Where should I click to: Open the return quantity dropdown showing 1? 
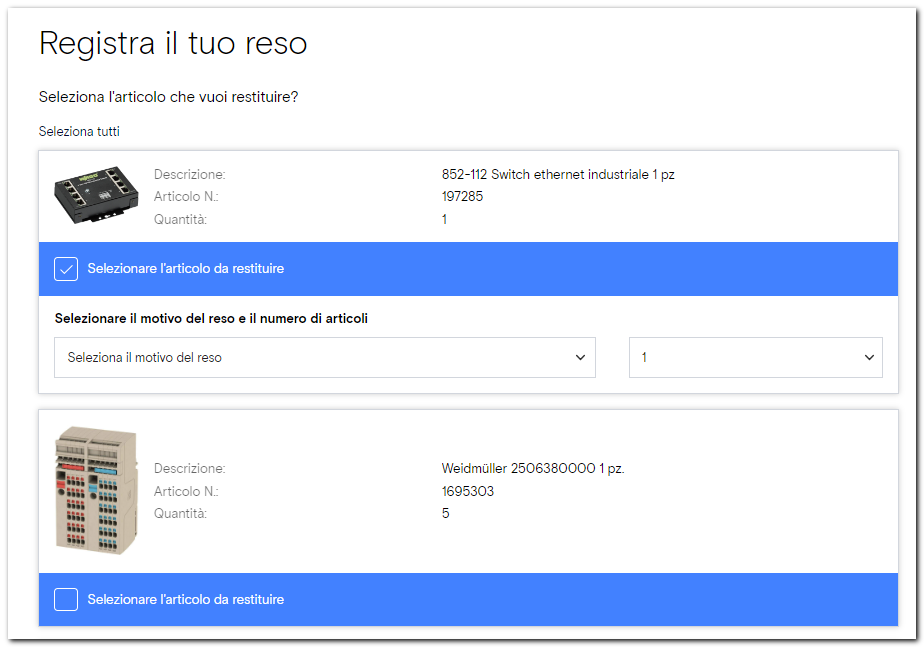(755, 357)
